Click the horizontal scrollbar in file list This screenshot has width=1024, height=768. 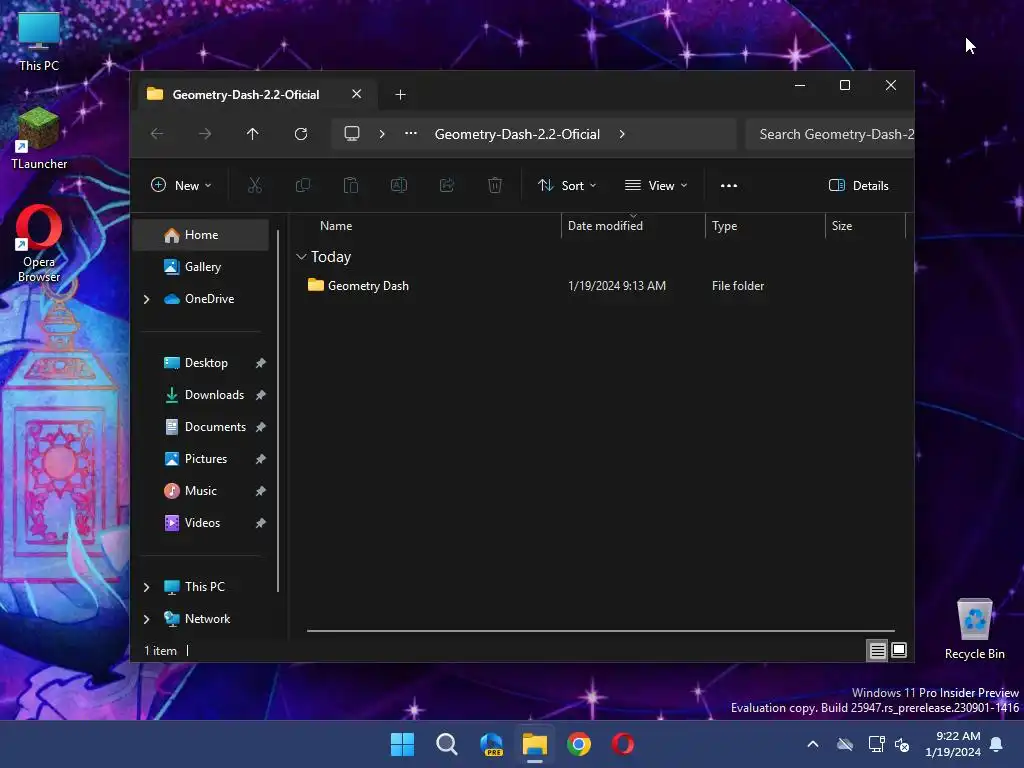600,631
